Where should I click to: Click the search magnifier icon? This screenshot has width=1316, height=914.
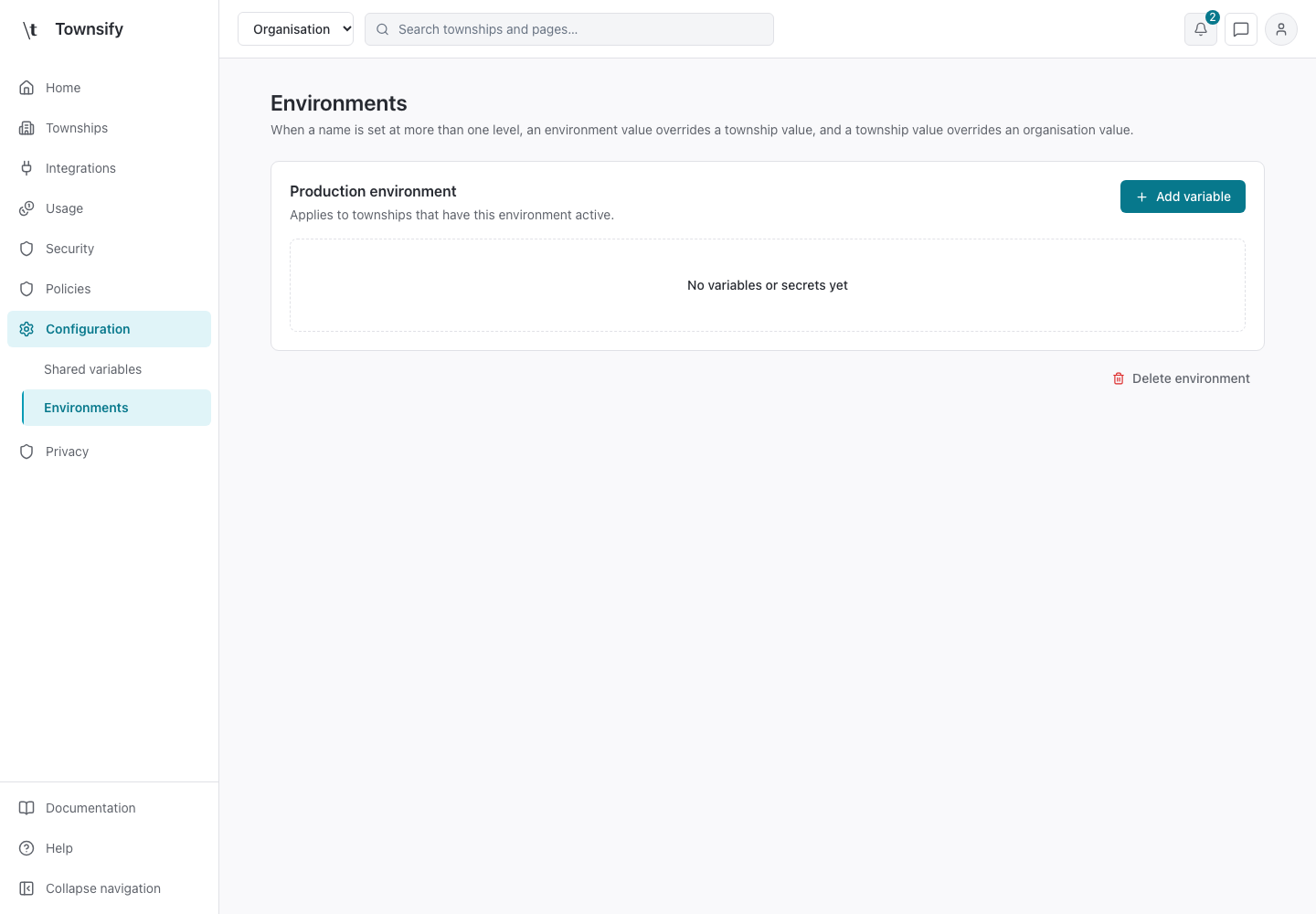coord(383,29)
